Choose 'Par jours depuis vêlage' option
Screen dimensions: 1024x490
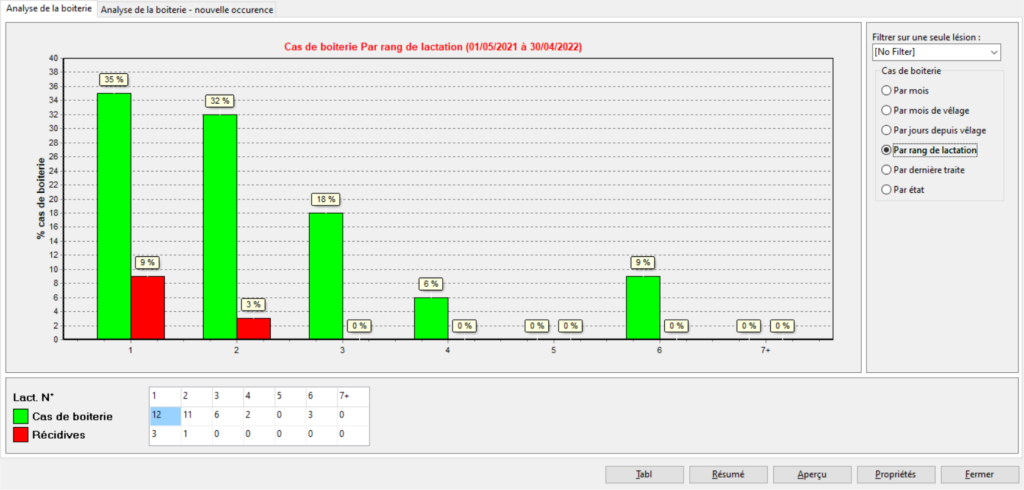[x=886, y=130]
